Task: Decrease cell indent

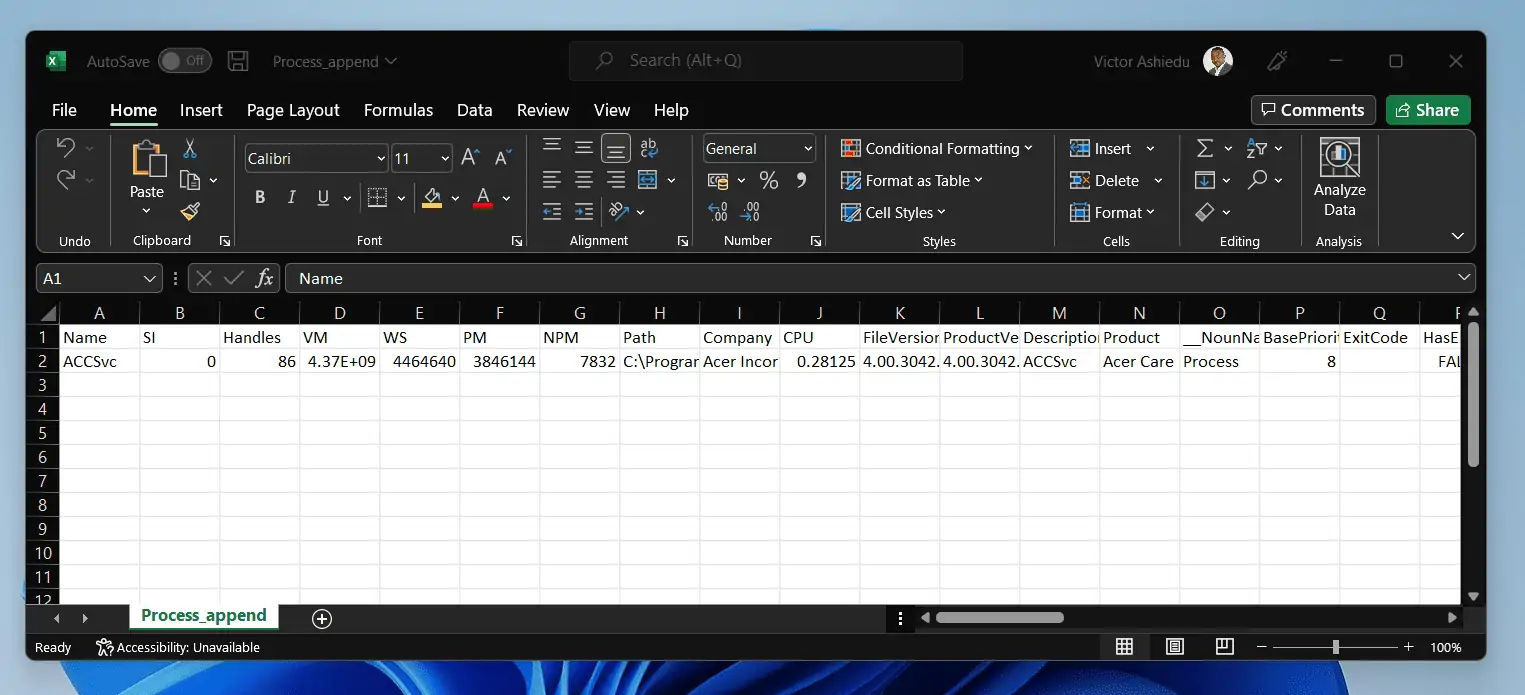Action: (x=552, y=212)
